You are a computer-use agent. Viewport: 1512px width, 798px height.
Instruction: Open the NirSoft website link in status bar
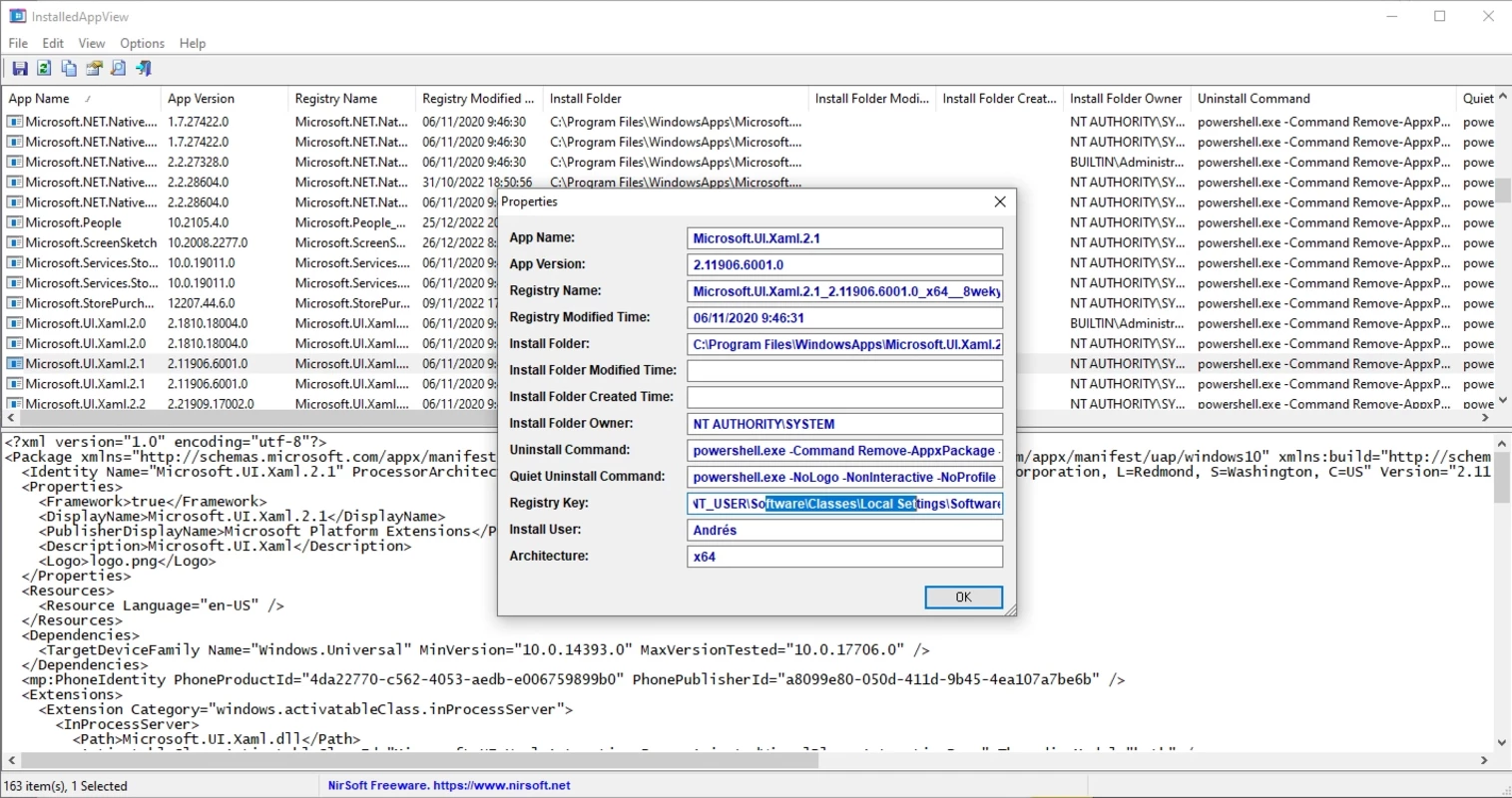click(449, 786)
